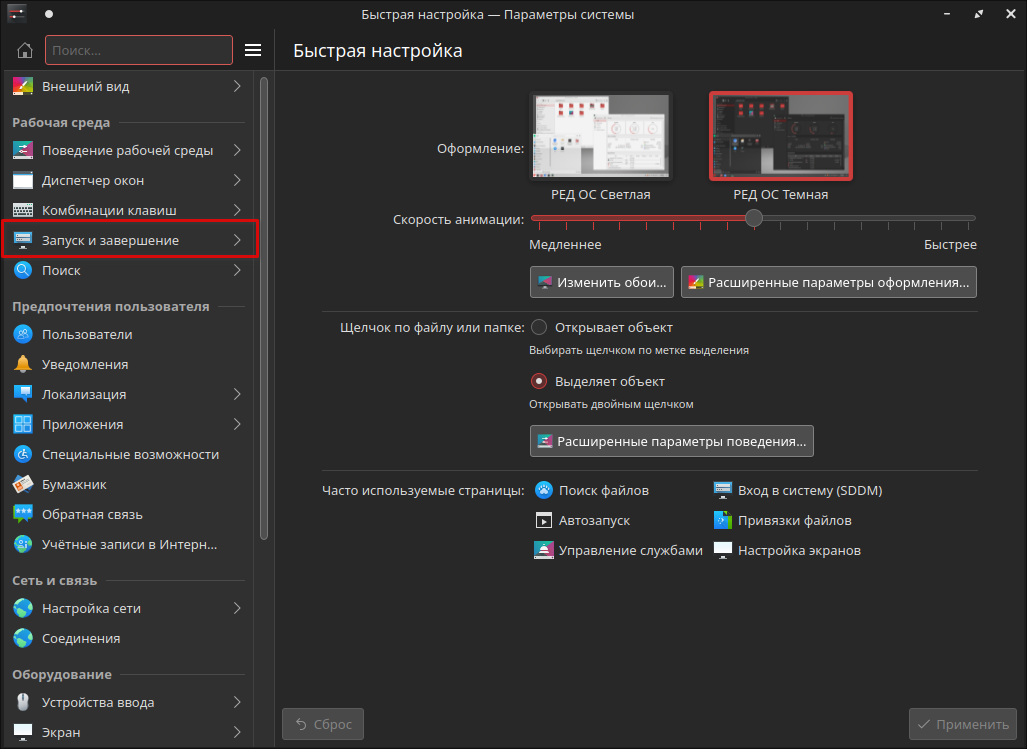This screenshot has height=749, width=1027.
Task: Open Расширенные параметры поведения
Action: coord(672,441)
